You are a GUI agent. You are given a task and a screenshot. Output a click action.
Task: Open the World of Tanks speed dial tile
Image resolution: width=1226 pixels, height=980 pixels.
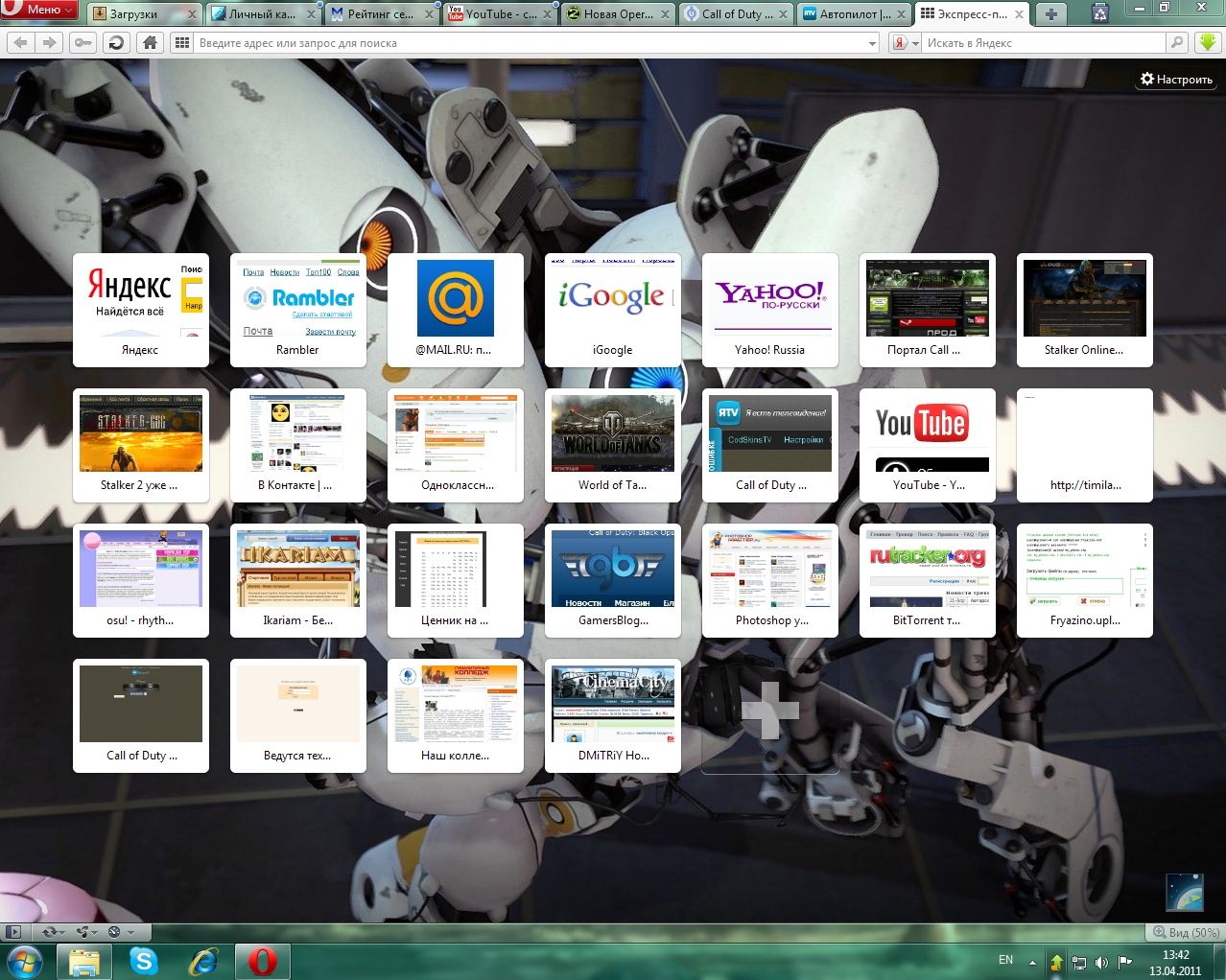(613, 445)
